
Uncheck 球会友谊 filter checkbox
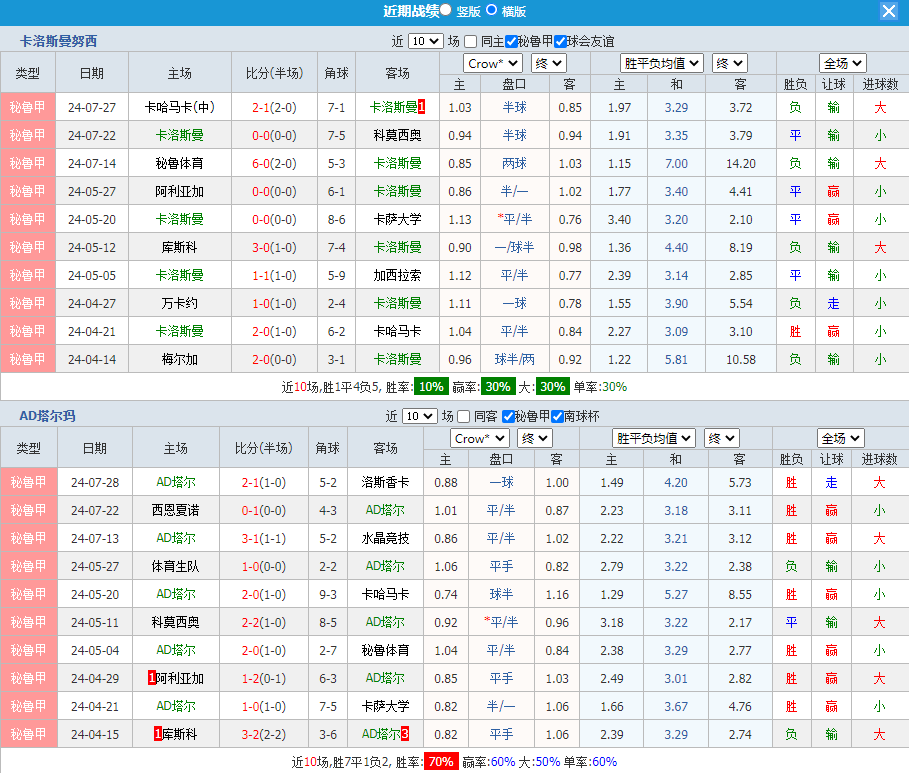[x=560, y=41]
